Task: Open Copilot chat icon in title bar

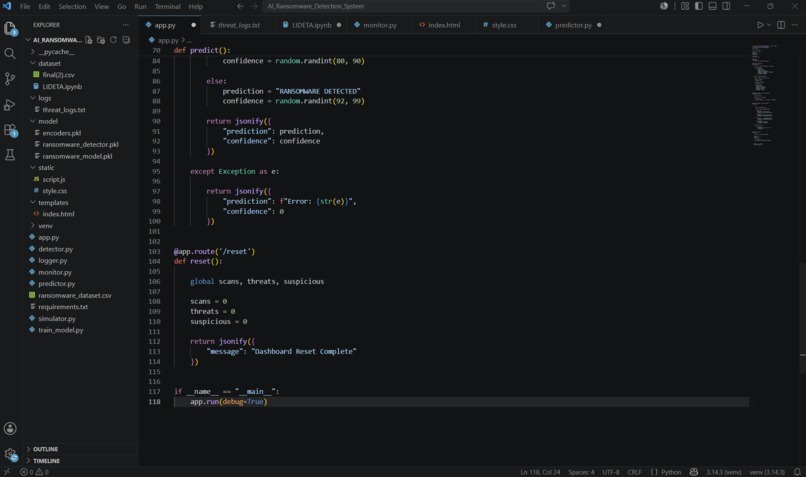Action: pyautogui.click(x=551, y=6)
